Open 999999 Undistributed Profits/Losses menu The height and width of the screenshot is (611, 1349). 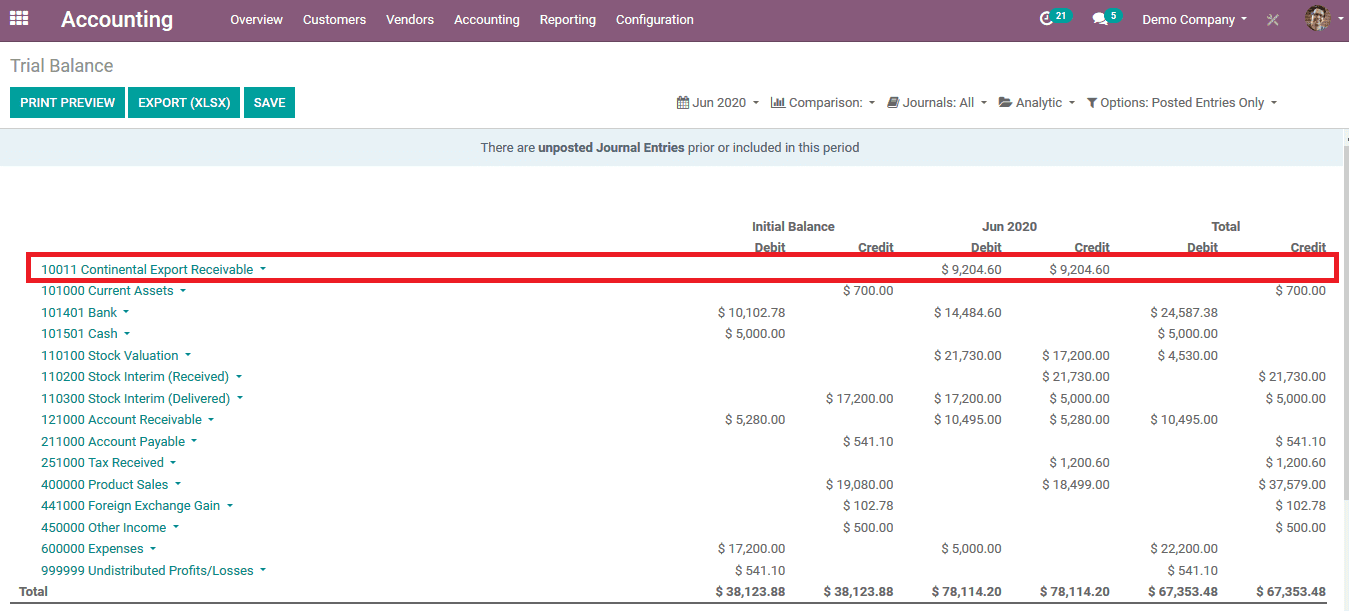click(153, 571)
